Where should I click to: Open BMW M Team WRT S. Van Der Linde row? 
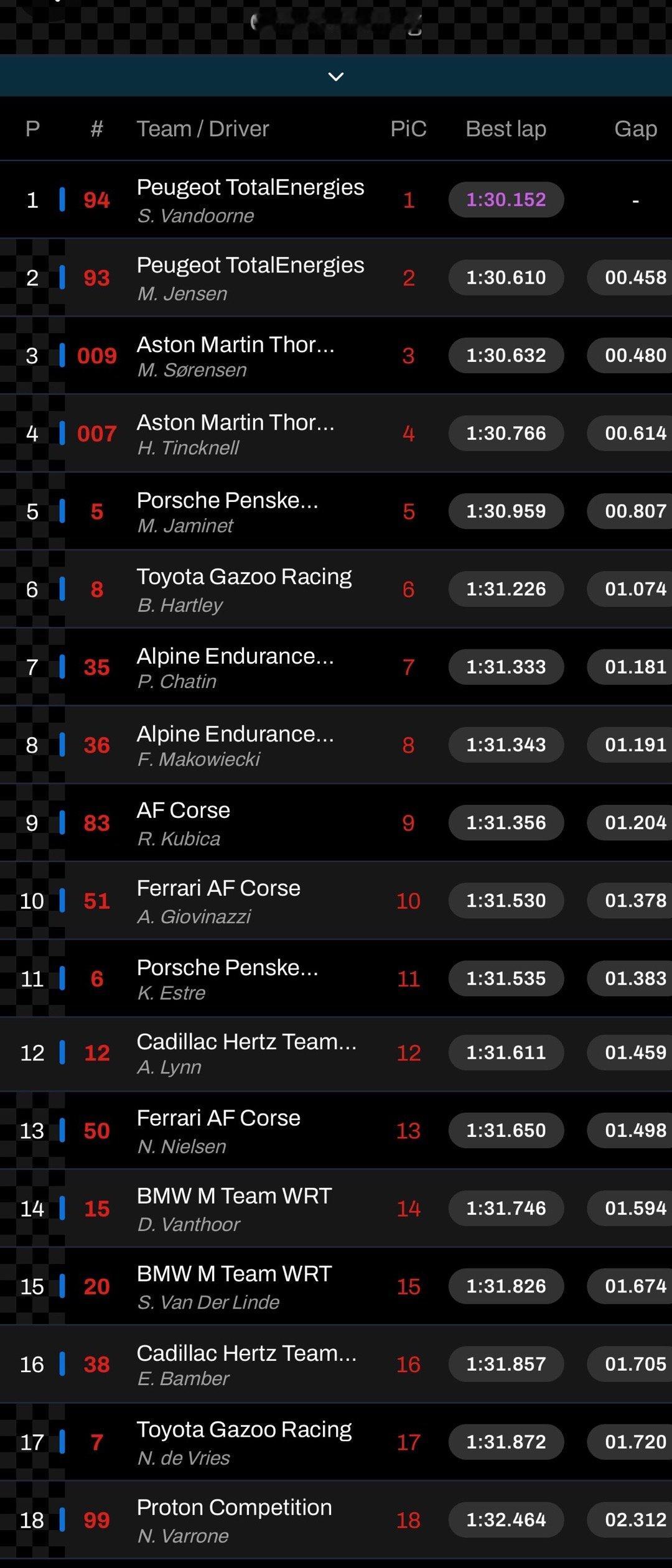tap(336, 1286)
